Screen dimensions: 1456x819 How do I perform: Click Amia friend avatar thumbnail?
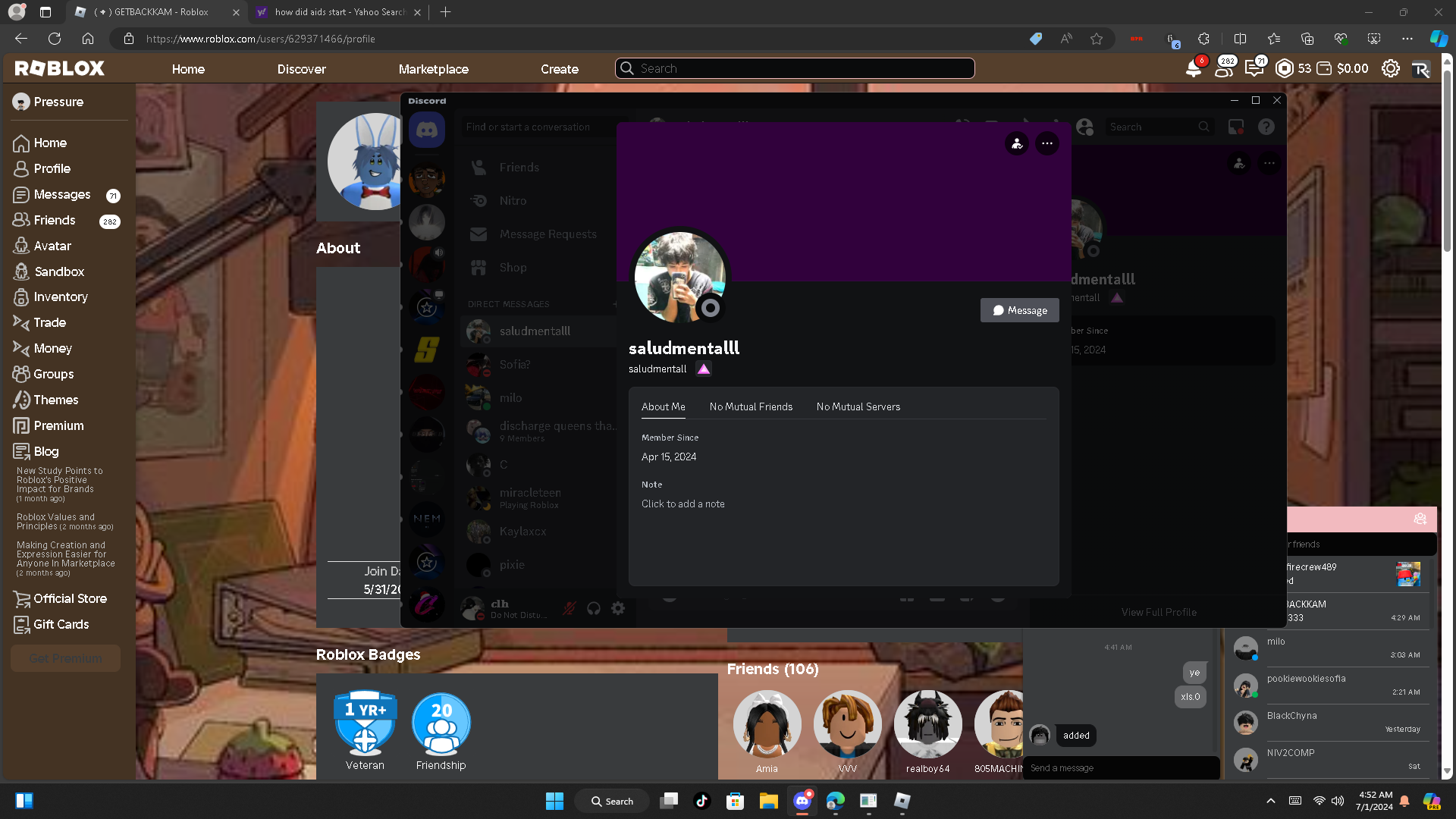[767, 723]
